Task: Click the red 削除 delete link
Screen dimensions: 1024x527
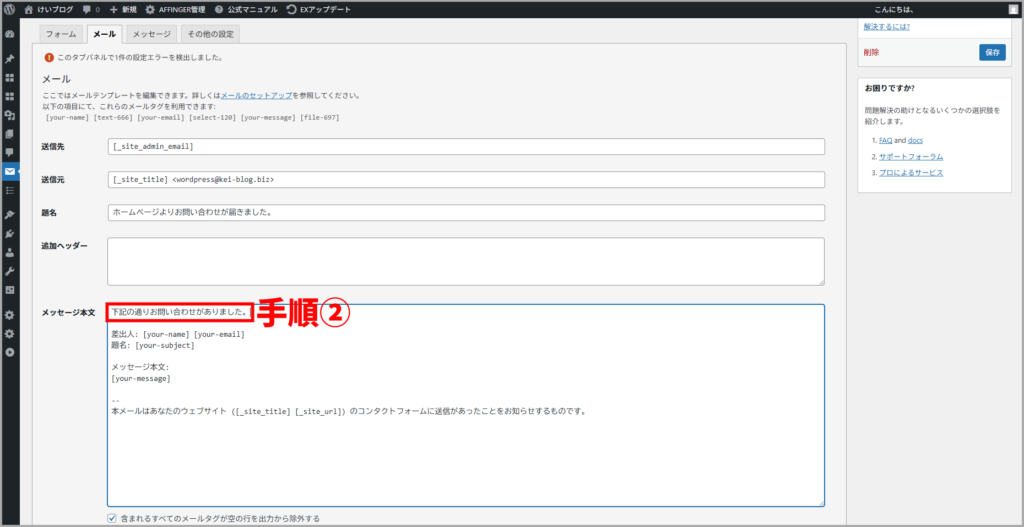Action: 872,52
